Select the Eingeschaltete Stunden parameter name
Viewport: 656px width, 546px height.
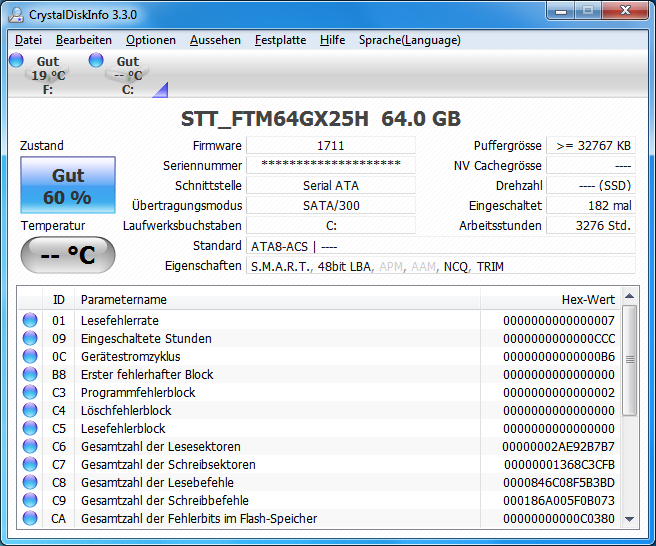(x=146, y=338)
